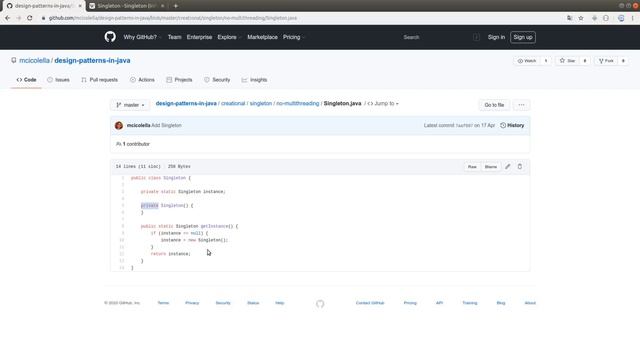The image size is (640, 360).
Task: Open the Marketplace header link
Action: pyautogui.click(x=262, y=37)
